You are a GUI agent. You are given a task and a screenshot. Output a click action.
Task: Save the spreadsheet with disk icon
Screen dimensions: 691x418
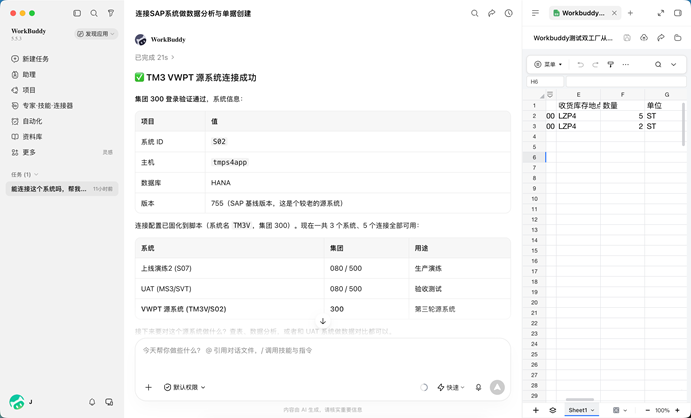click(627, 38)
